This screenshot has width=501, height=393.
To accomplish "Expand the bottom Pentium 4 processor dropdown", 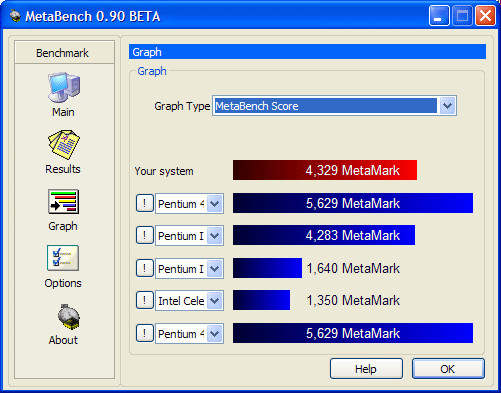I will point(214,333).
